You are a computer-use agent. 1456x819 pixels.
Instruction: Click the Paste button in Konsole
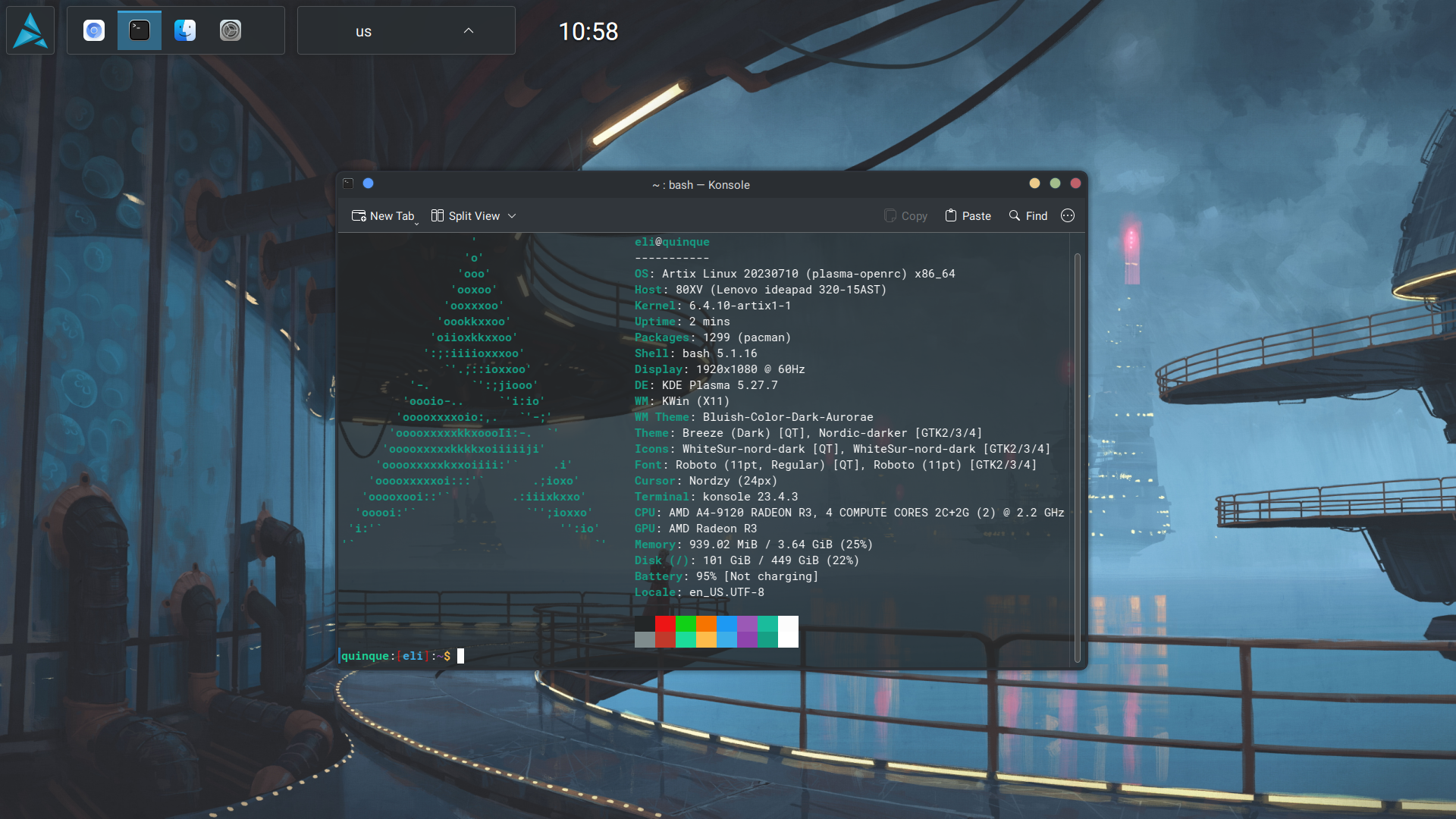click(968, 215)
